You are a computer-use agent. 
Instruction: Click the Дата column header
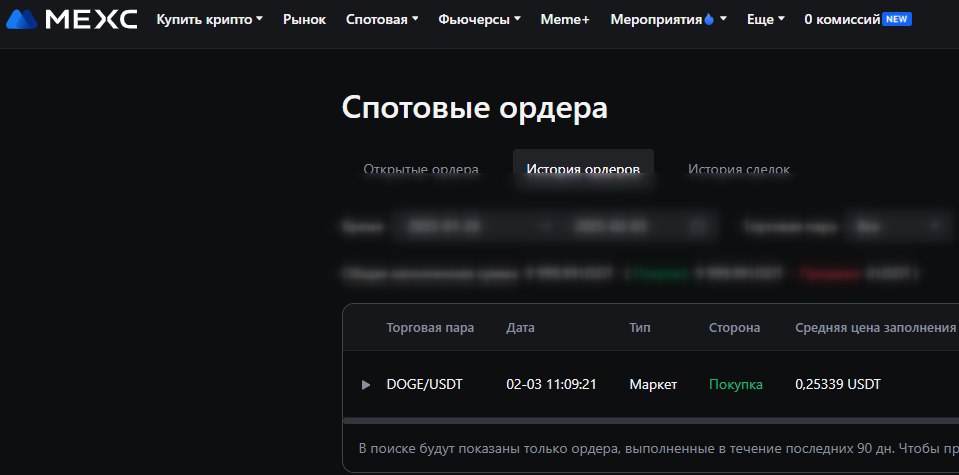coord(520,328)
